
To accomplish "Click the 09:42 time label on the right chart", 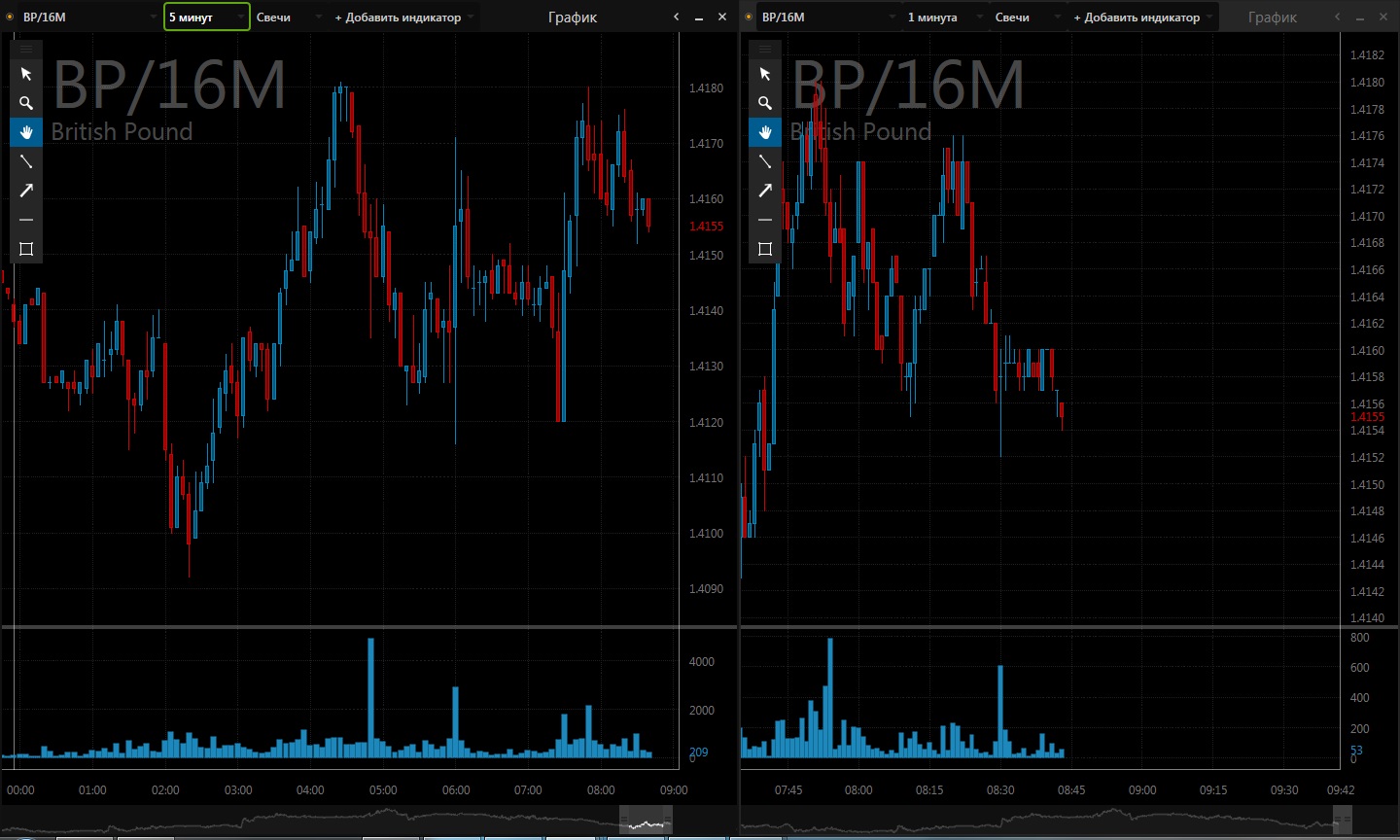I will pos(1339,790).
